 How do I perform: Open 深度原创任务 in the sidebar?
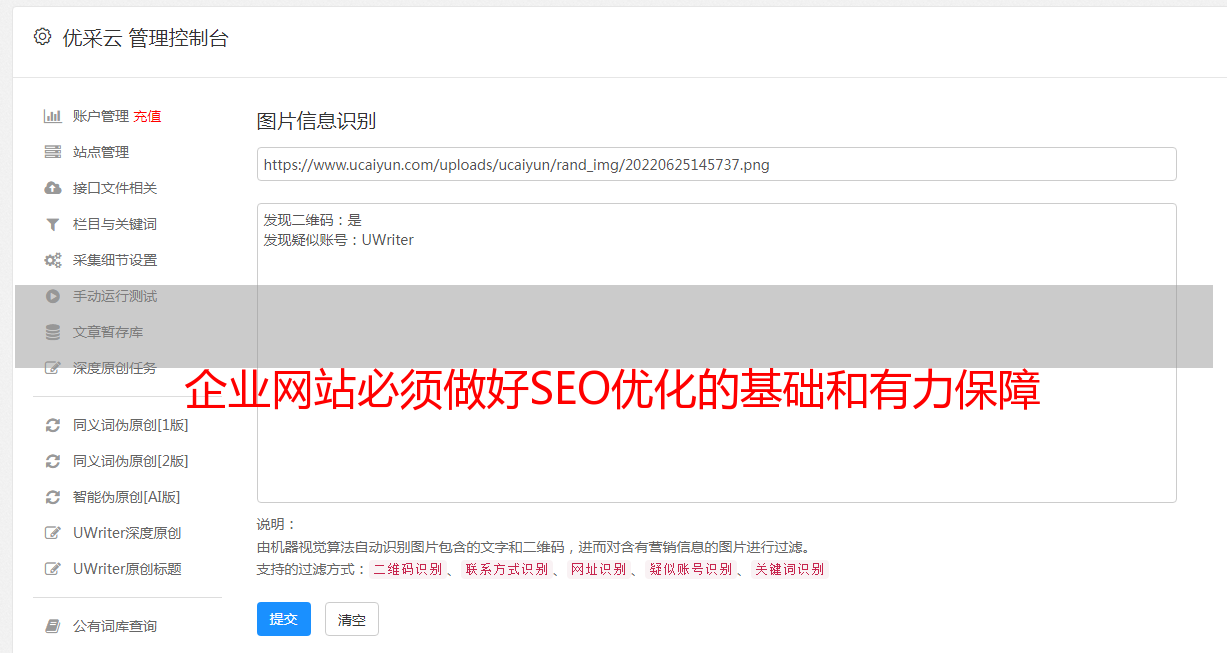(x=115, y=368)
